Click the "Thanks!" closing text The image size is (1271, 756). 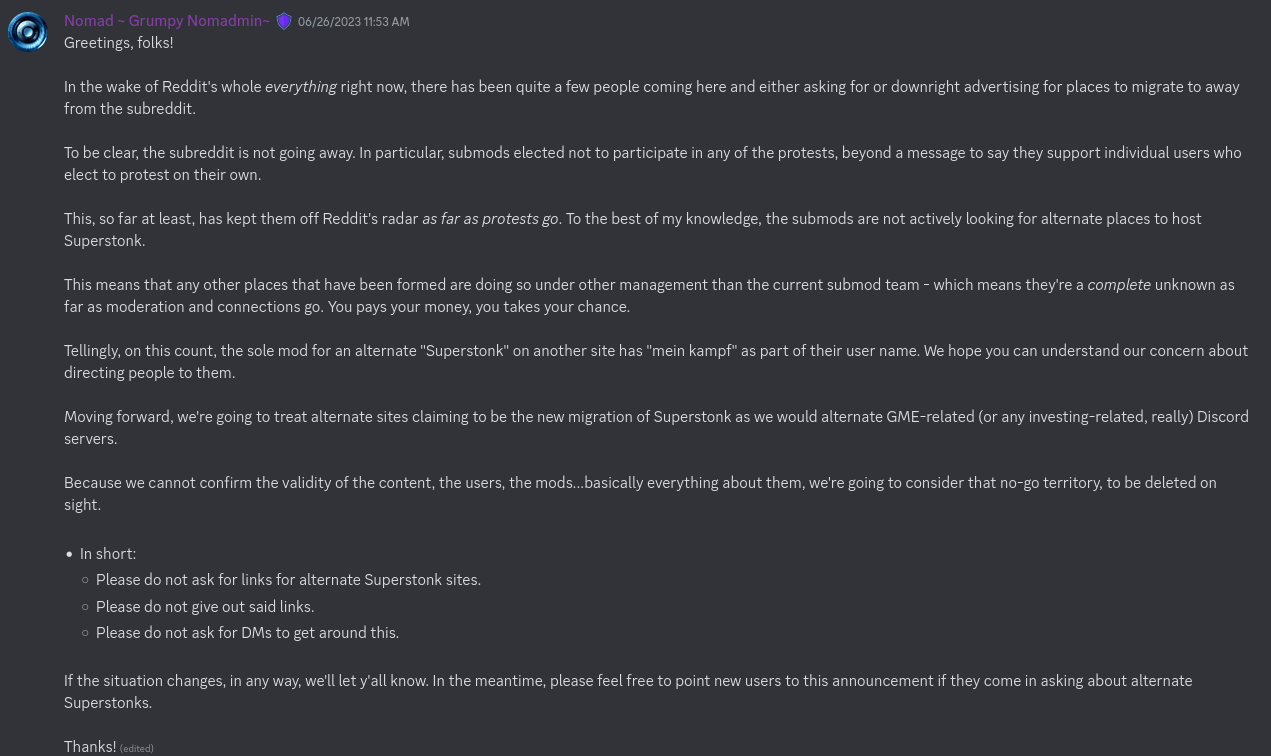90,747
